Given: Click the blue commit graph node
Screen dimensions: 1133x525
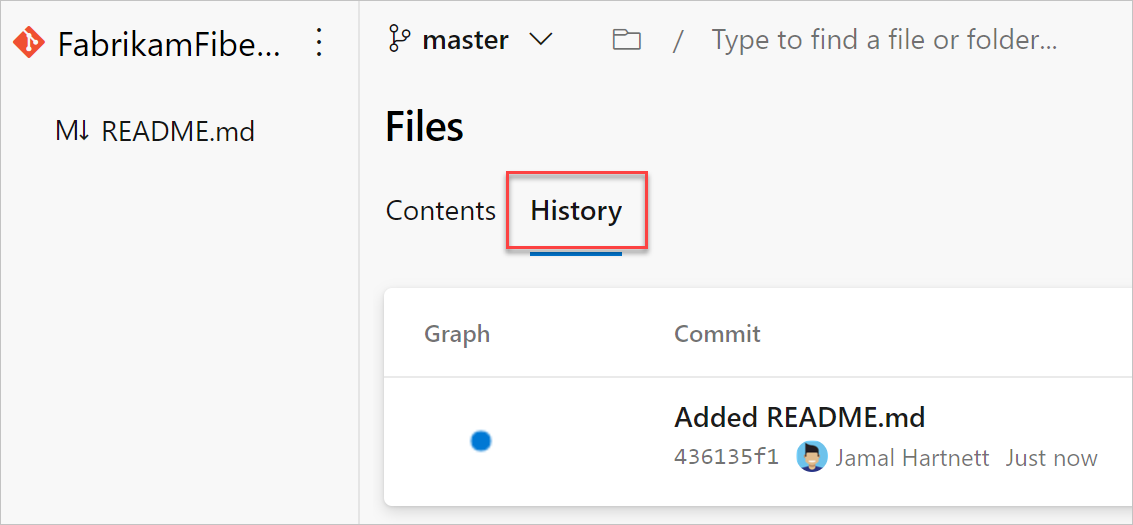Looking at the screenshot, I should coord(481,440).
